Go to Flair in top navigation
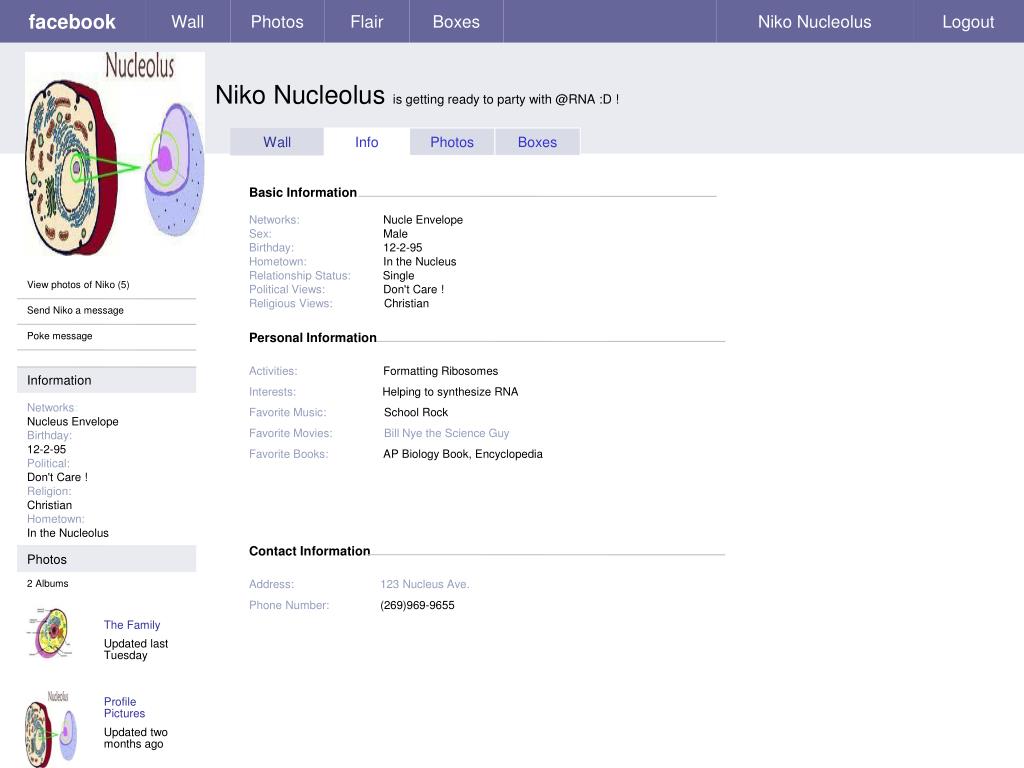Screen dimensions: 1024x768 coord(366,22)
